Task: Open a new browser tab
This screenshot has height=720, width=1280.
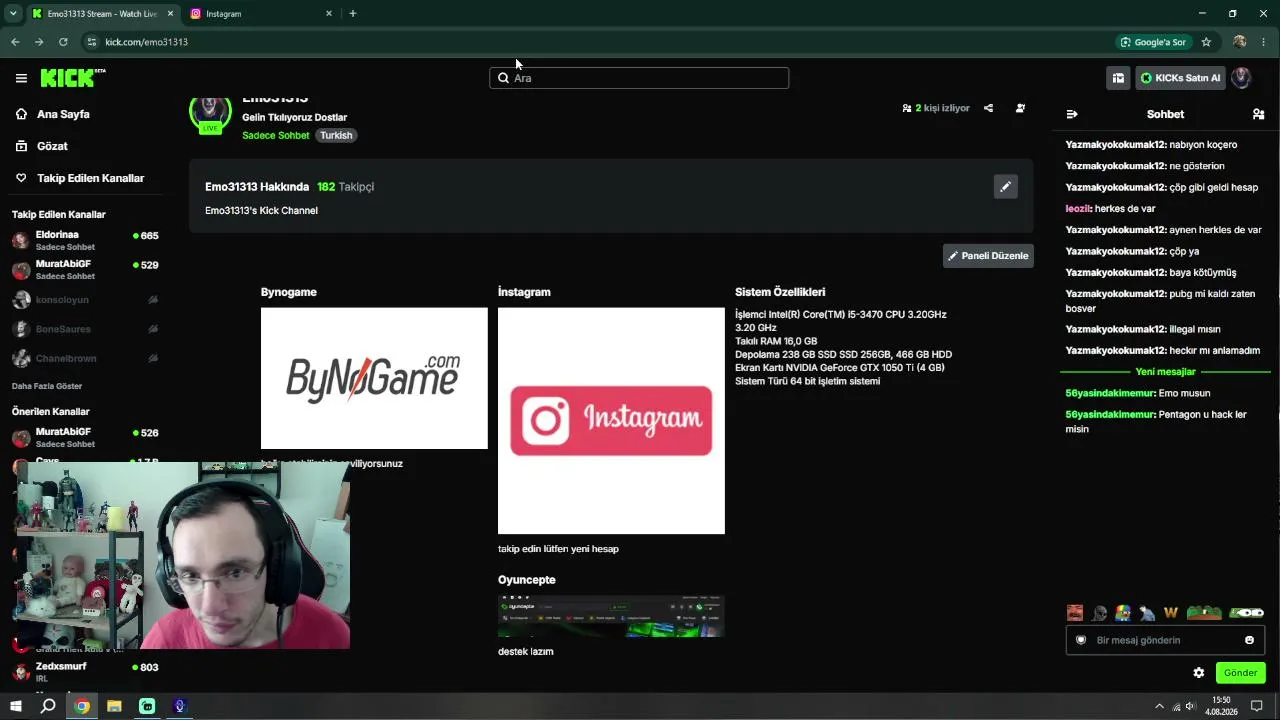Action: point(353,14)
